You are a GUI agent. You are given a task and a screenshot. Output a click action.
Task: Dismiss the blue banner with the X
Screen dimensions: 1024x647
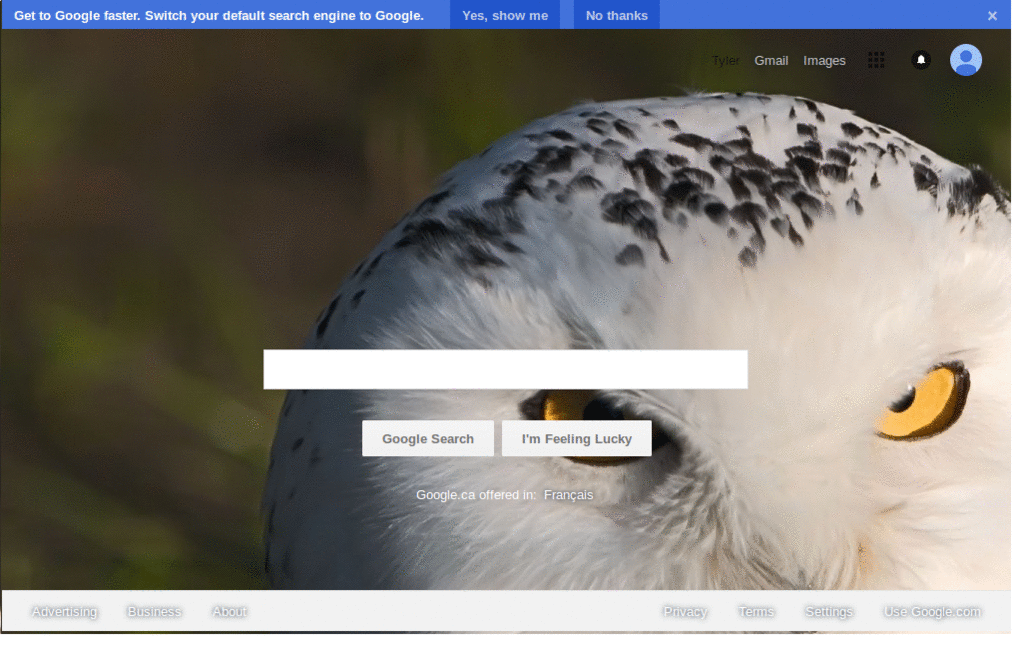point(992,14)
